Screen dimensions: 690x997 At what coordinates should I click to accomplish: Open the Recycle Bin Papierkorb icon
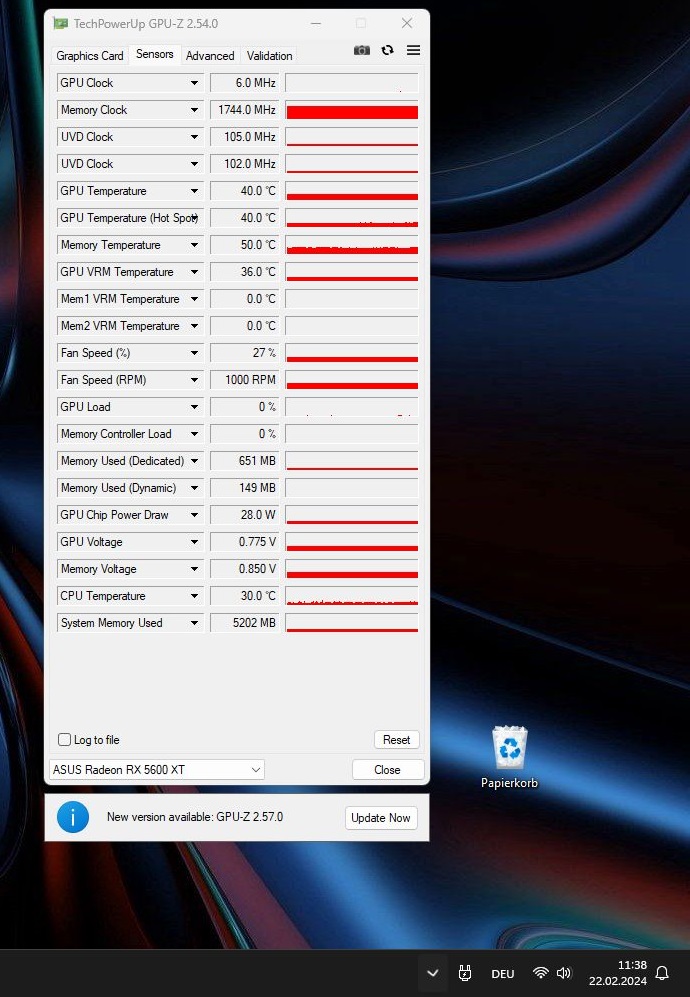point(509,757)
